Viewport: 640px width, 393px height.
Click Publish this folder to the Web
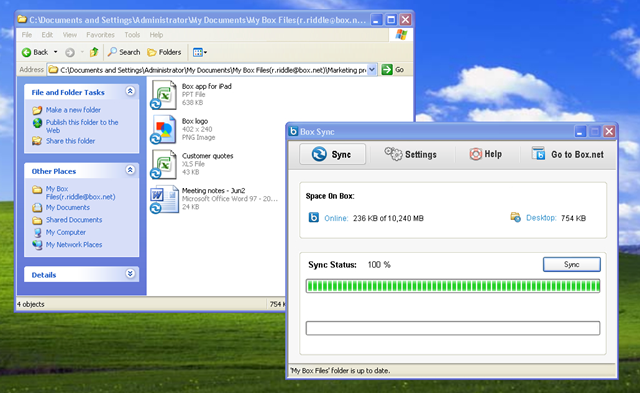82,126
